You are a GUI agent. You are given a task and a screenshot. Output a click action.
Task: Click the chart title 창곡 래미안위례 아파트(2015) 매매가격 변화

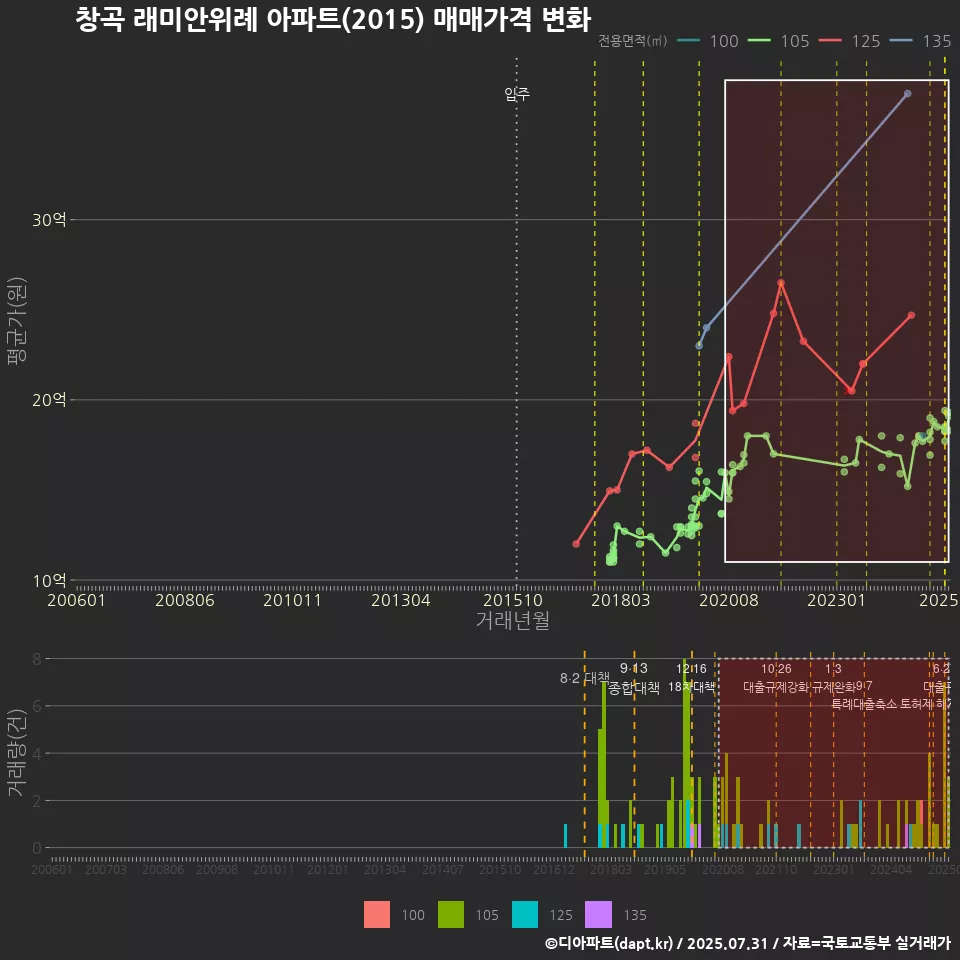tap(333, 20)
